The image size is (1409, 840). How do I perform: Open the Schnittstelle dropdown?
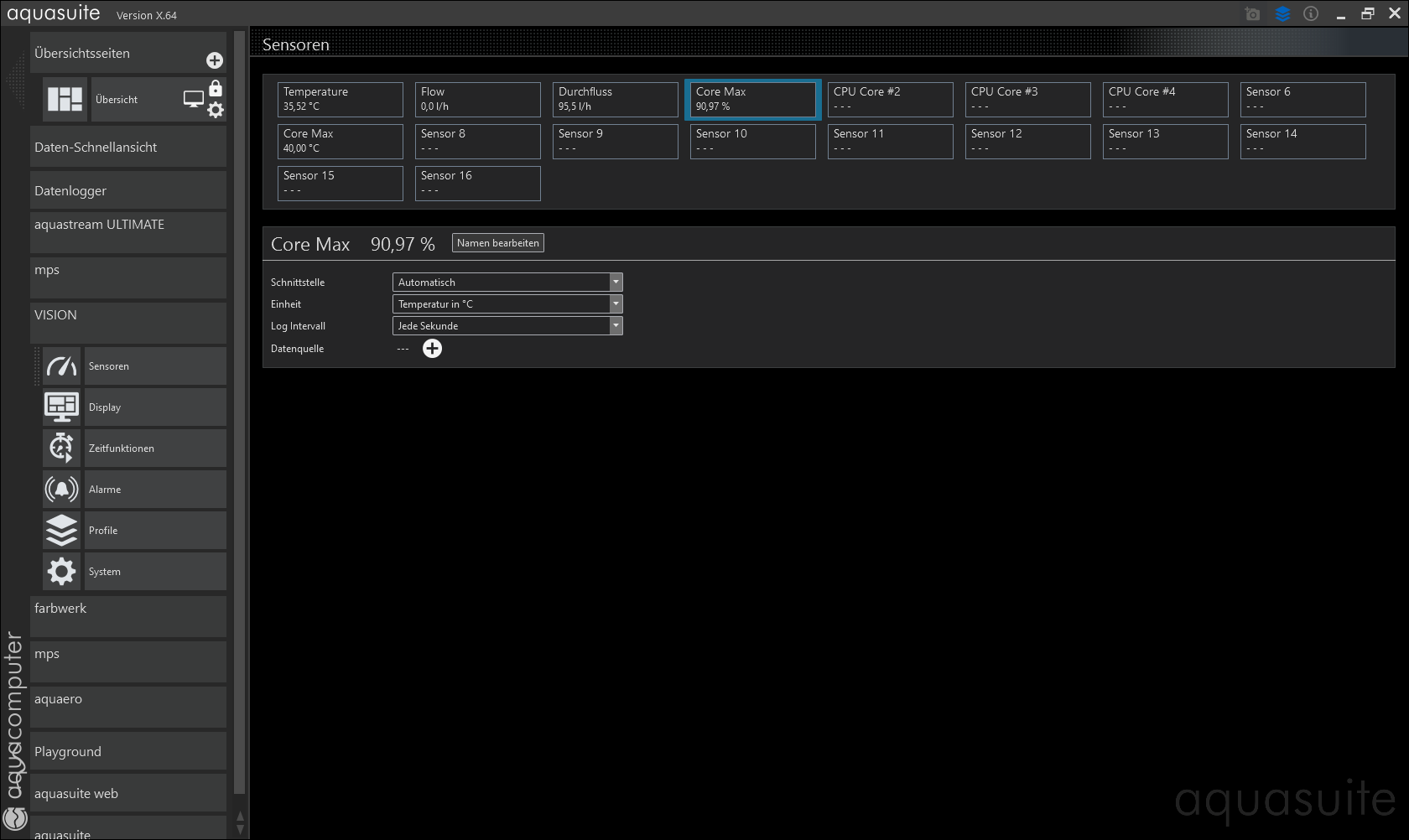coord(507,283)
